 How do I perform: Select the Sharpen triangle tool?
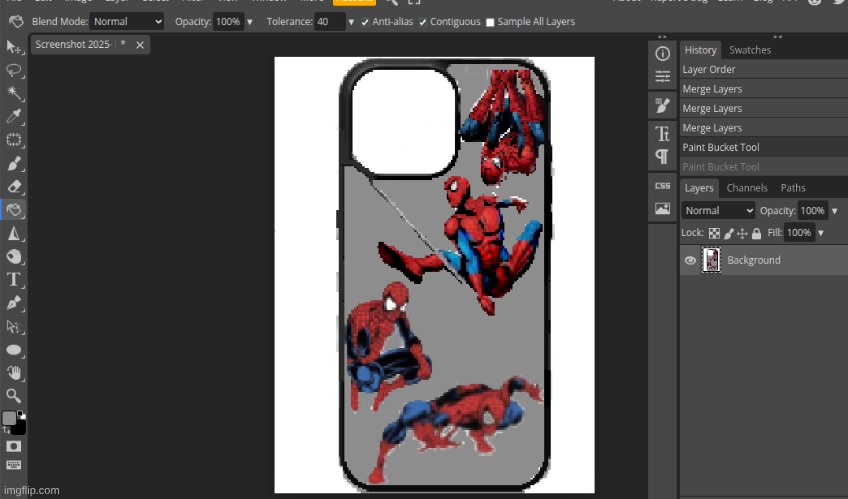point(14,233)
